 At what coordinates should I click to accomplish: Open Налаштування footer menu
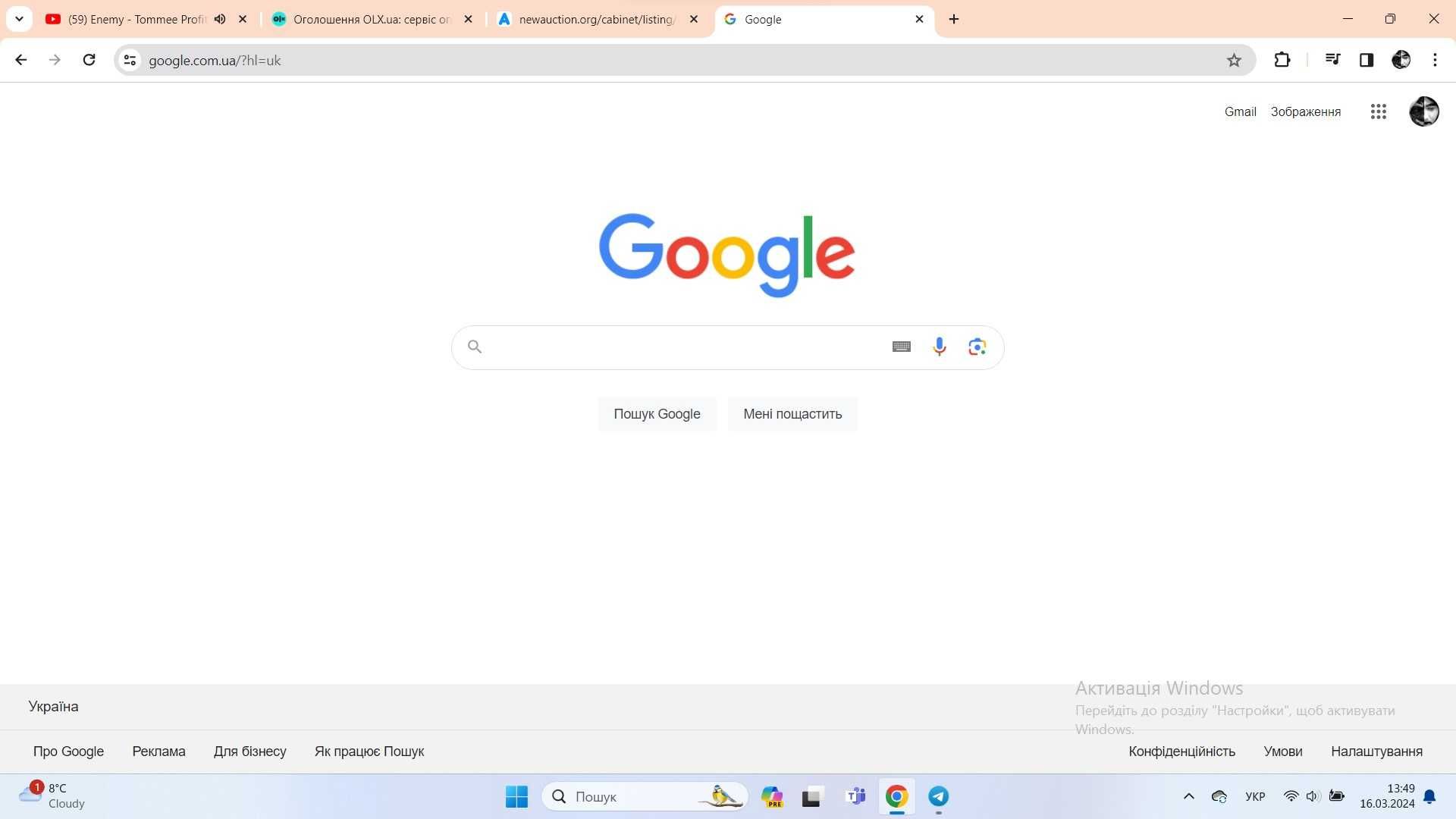tap(1376, 752)
